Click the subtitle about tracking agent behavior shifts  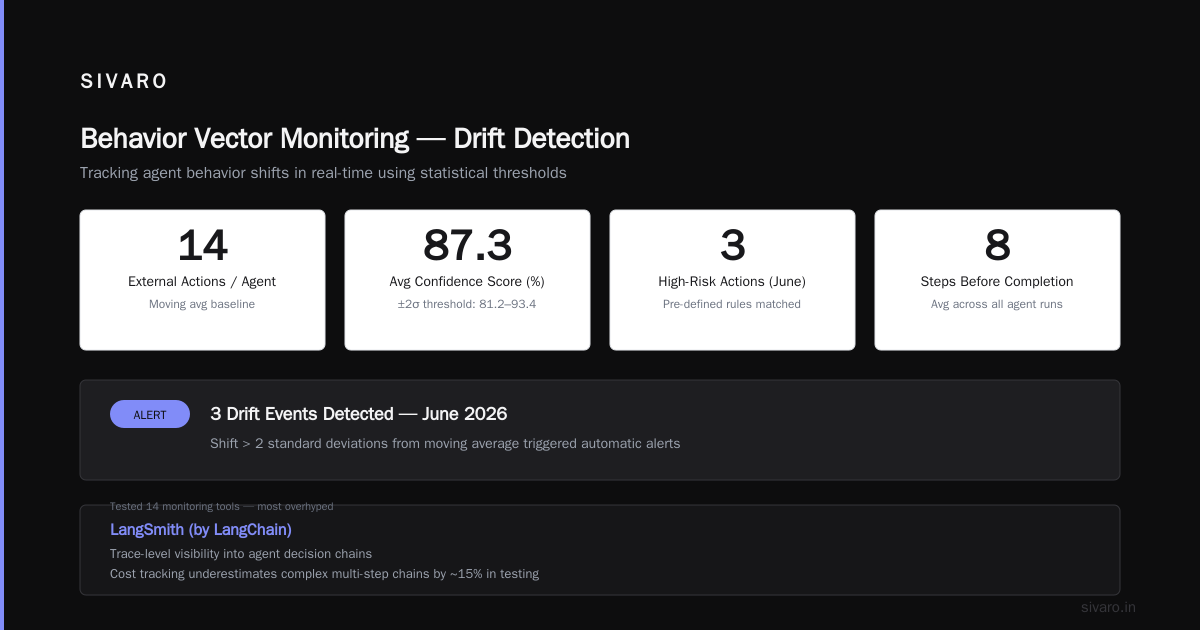point(323,173)
